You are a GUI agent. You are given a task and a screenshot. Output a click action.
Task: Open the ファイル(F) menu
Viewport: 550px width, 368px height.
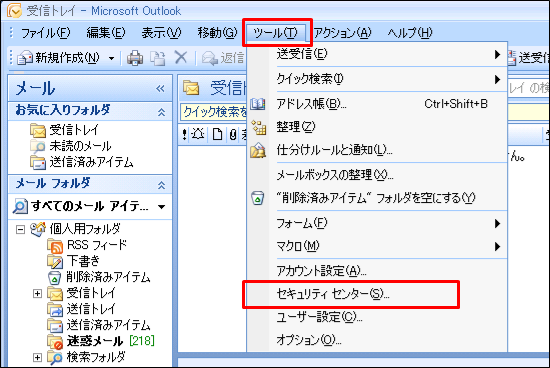46,33
